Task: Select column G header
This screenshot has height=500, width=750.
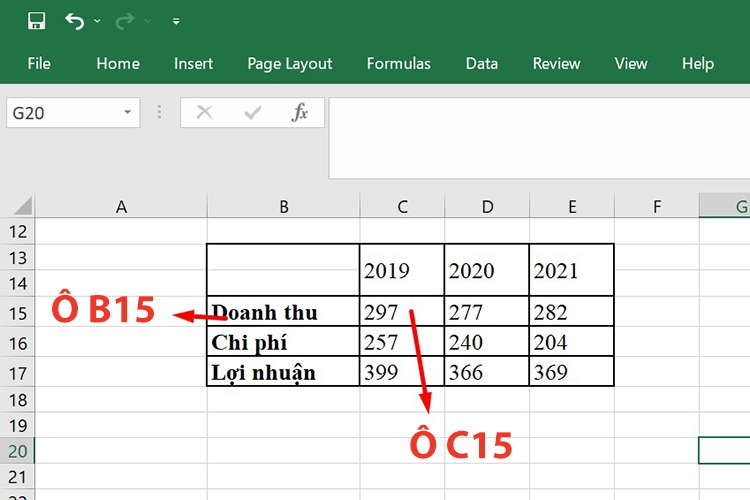Action: [725, 206]
